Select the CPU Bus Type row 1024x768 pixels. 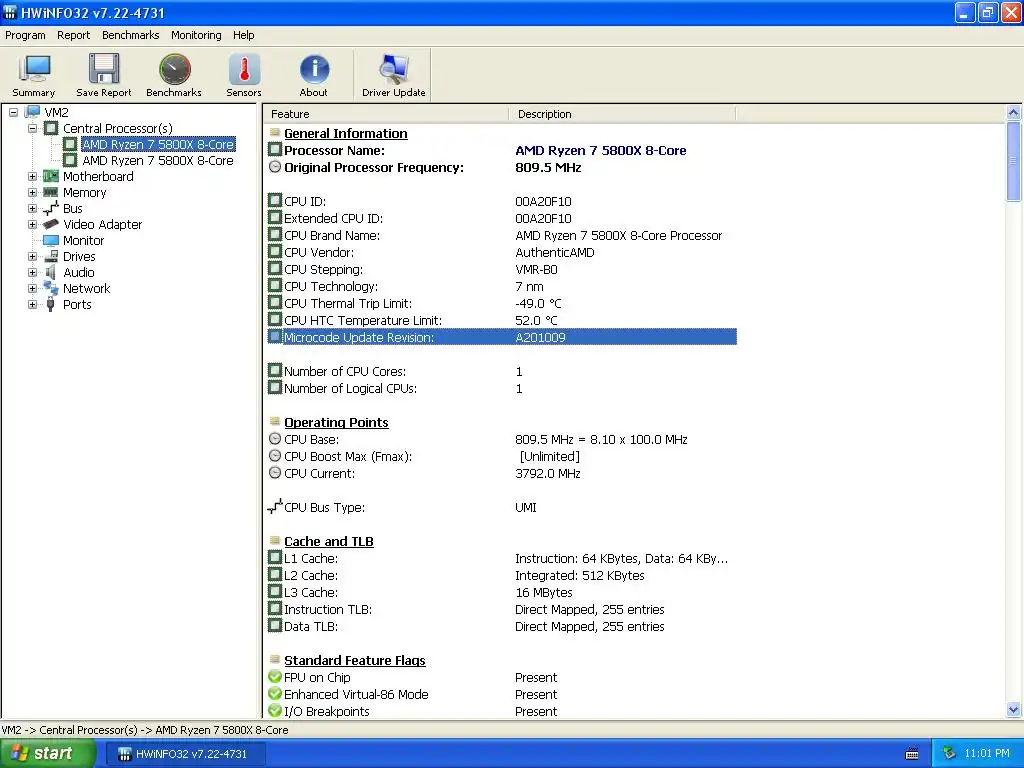tap(502, 507)
